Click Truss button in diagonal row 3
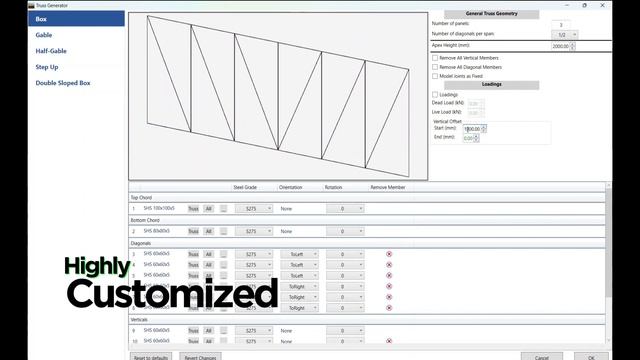The image size is (640, 360). point(193,254)
